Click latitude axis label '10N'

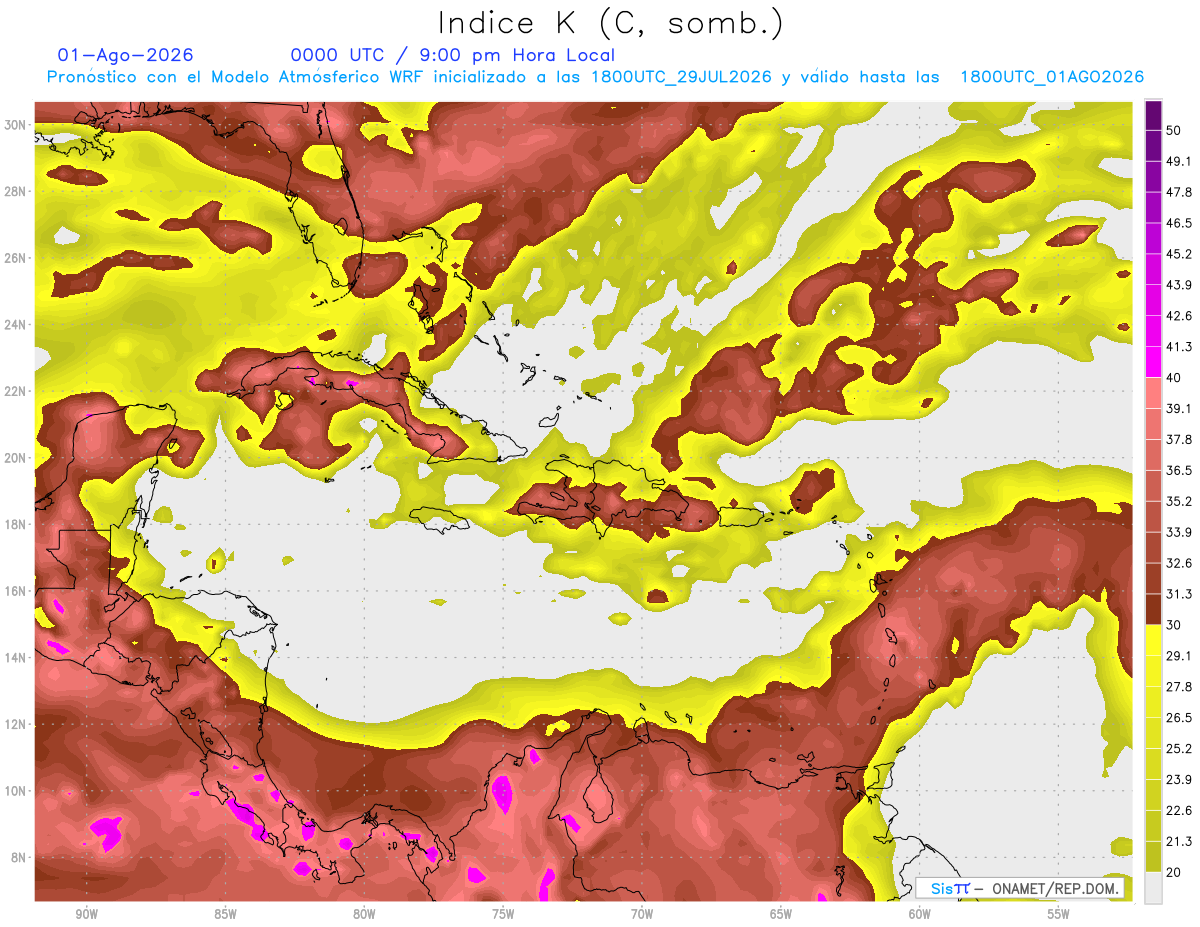[14, 791]
